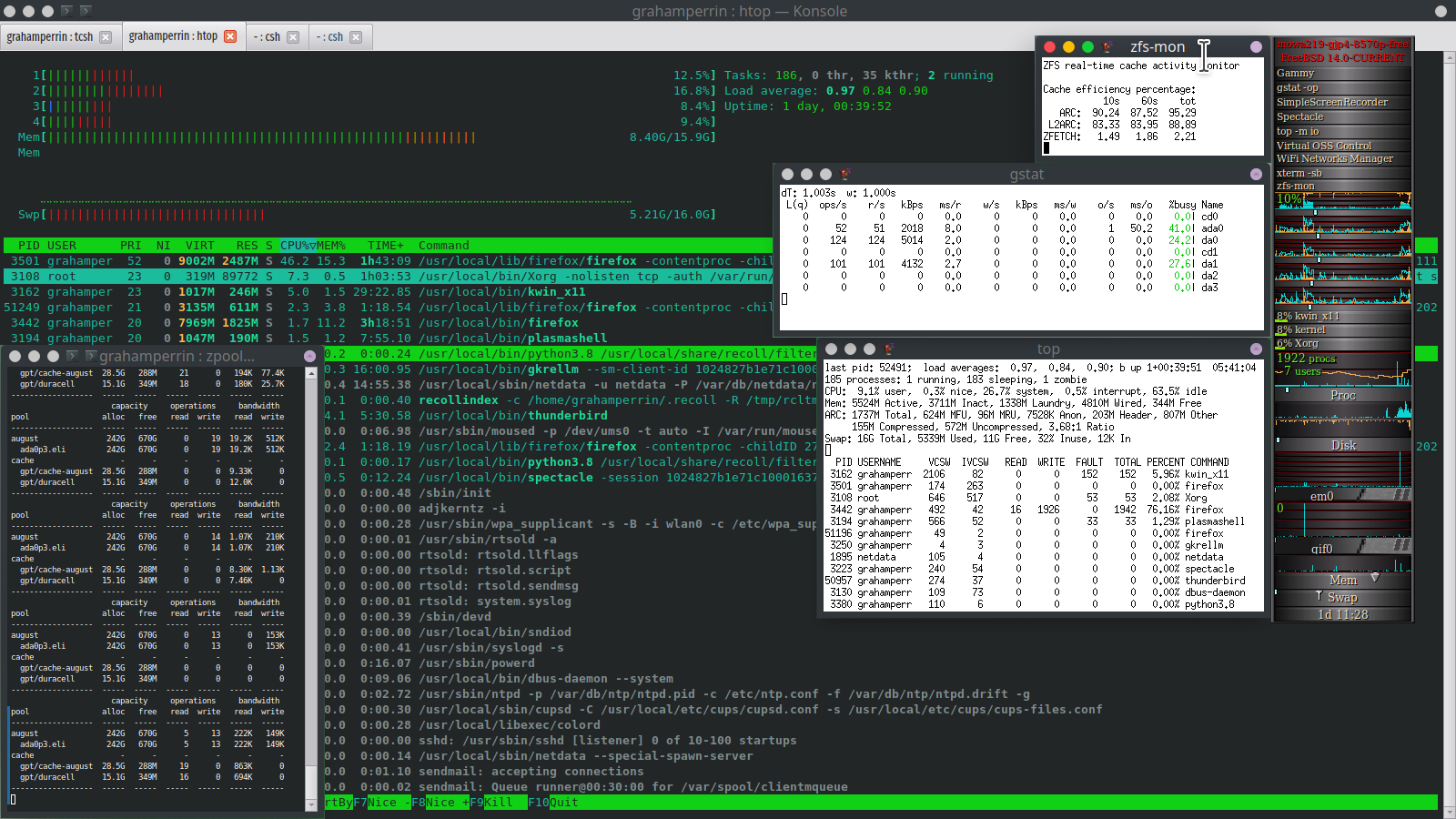Sort by the CPU% column header in htop
Screen dimensions: 1456x819
click(x=298, y=246)
